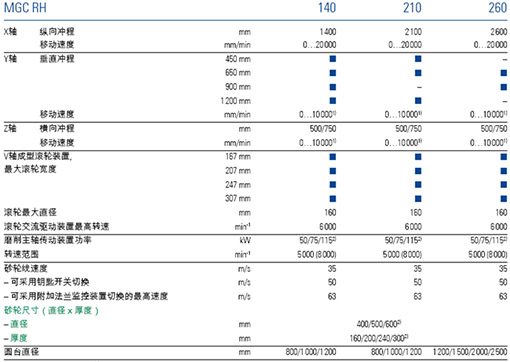Screen dimensions: 510x362
Task: Click the blue square for 207 mm, model 210
Action: 418,171
